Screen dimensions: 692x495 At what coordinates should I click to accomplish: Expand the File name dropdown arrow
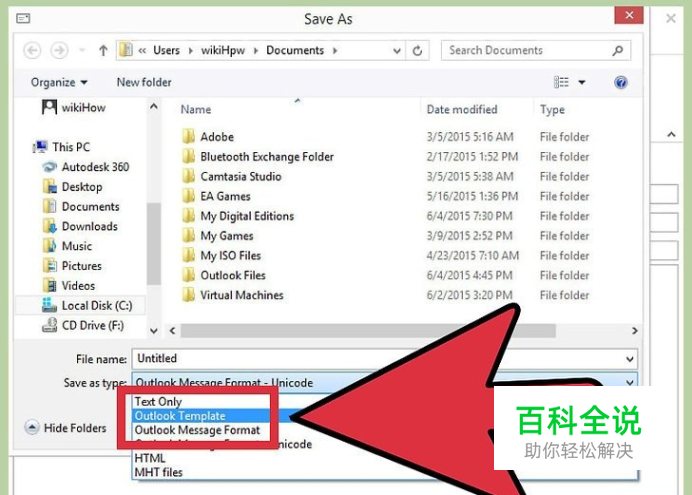click(x=630, y=359)
